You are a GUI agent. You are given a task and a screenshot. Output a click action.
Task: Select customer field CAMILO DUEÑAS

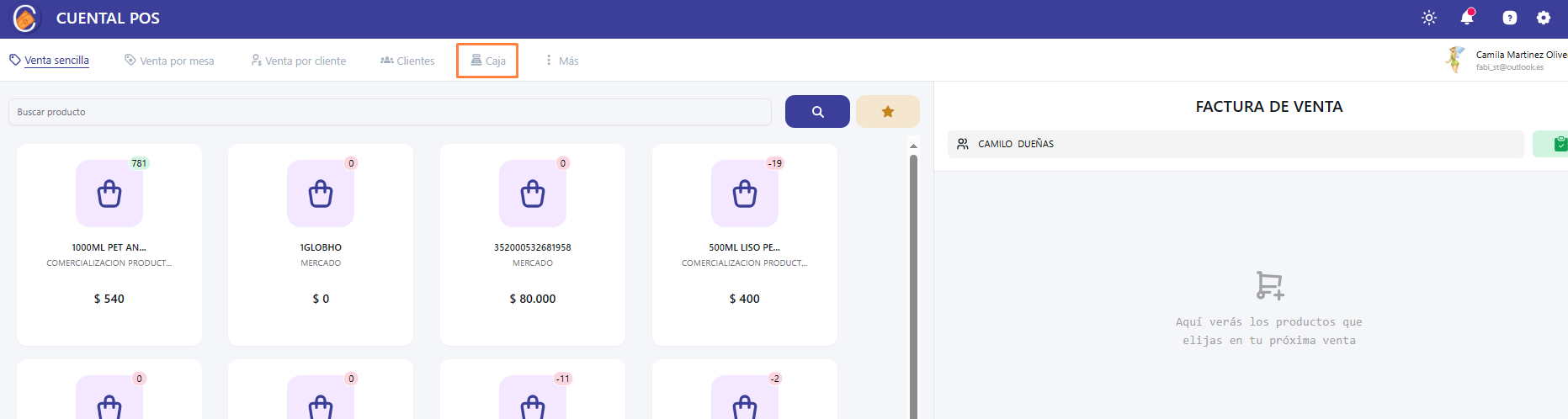[1235, 144]
